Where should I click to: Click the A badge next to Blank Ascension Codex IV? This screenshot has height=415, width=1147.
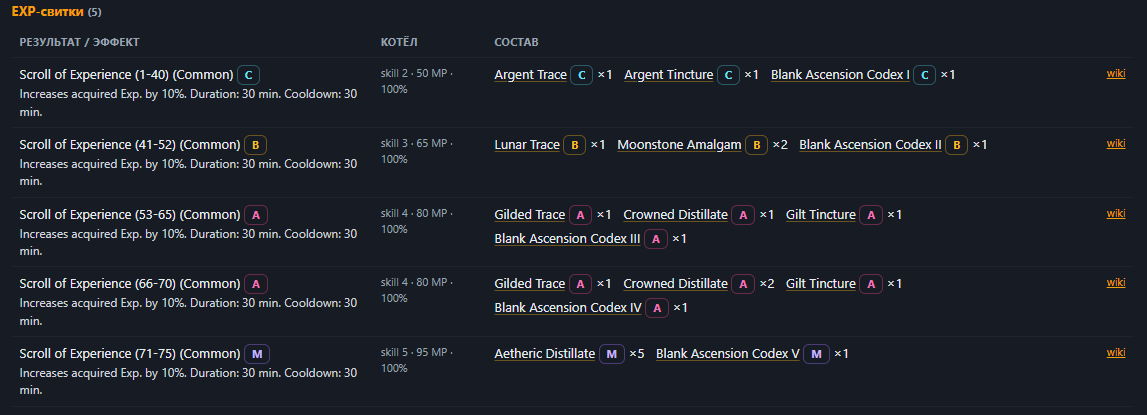(657, 308)
